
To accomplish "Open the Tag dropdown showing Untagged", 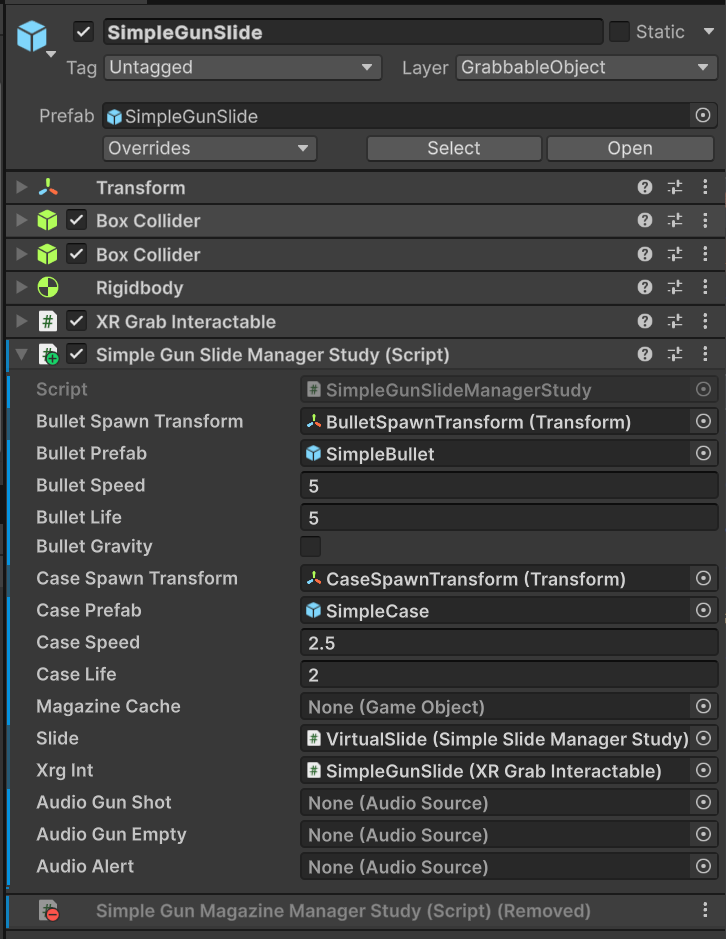I will tap(242, 68).
